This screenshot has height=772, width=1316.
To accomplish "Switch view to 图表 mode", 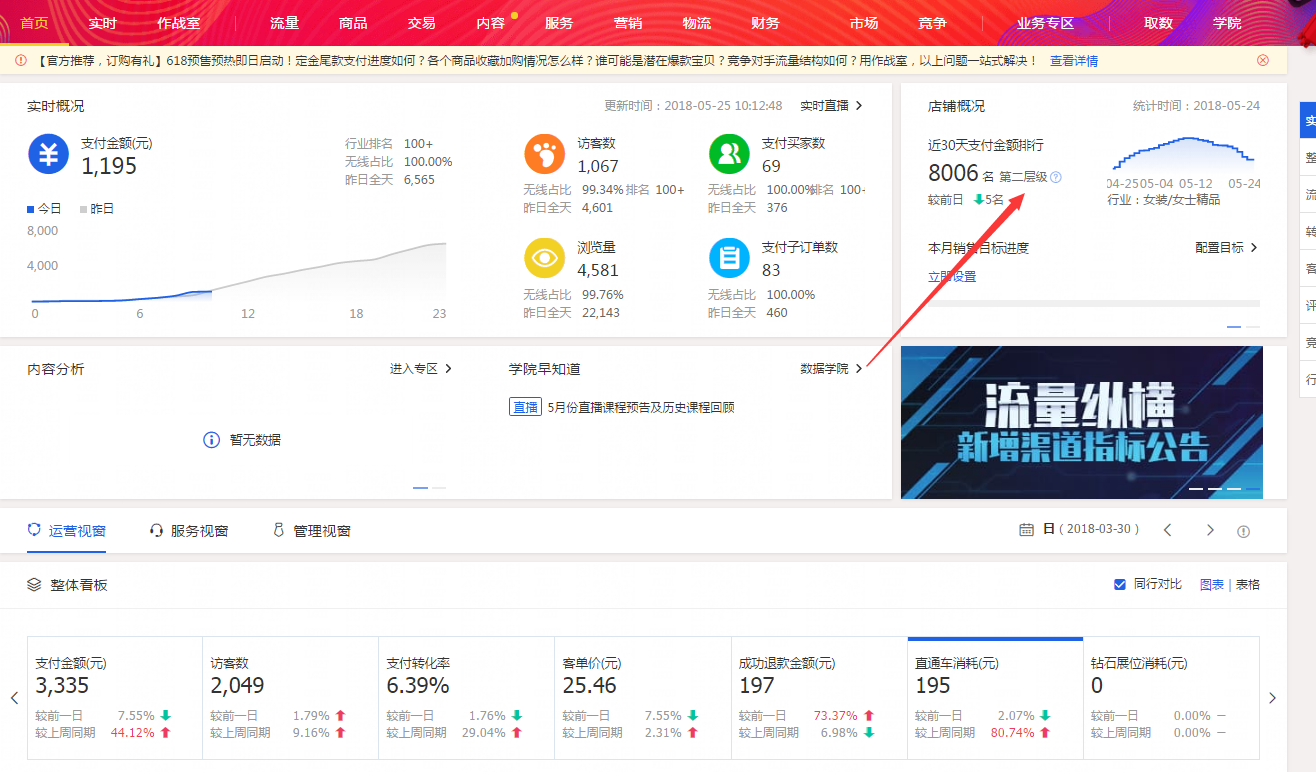I will 1211,584.
